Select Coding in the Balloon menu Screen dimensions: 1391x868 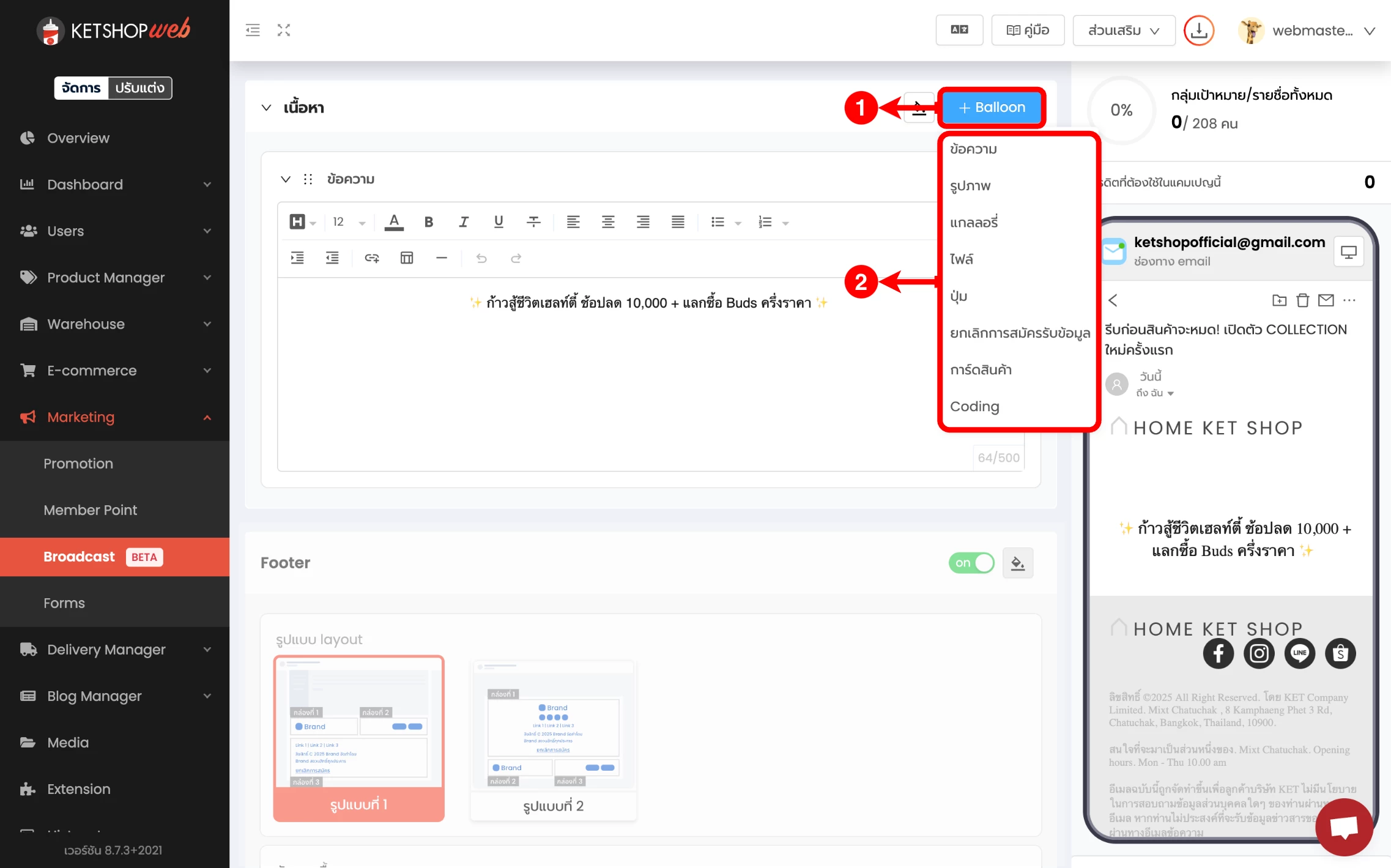[x=974, y=406]
